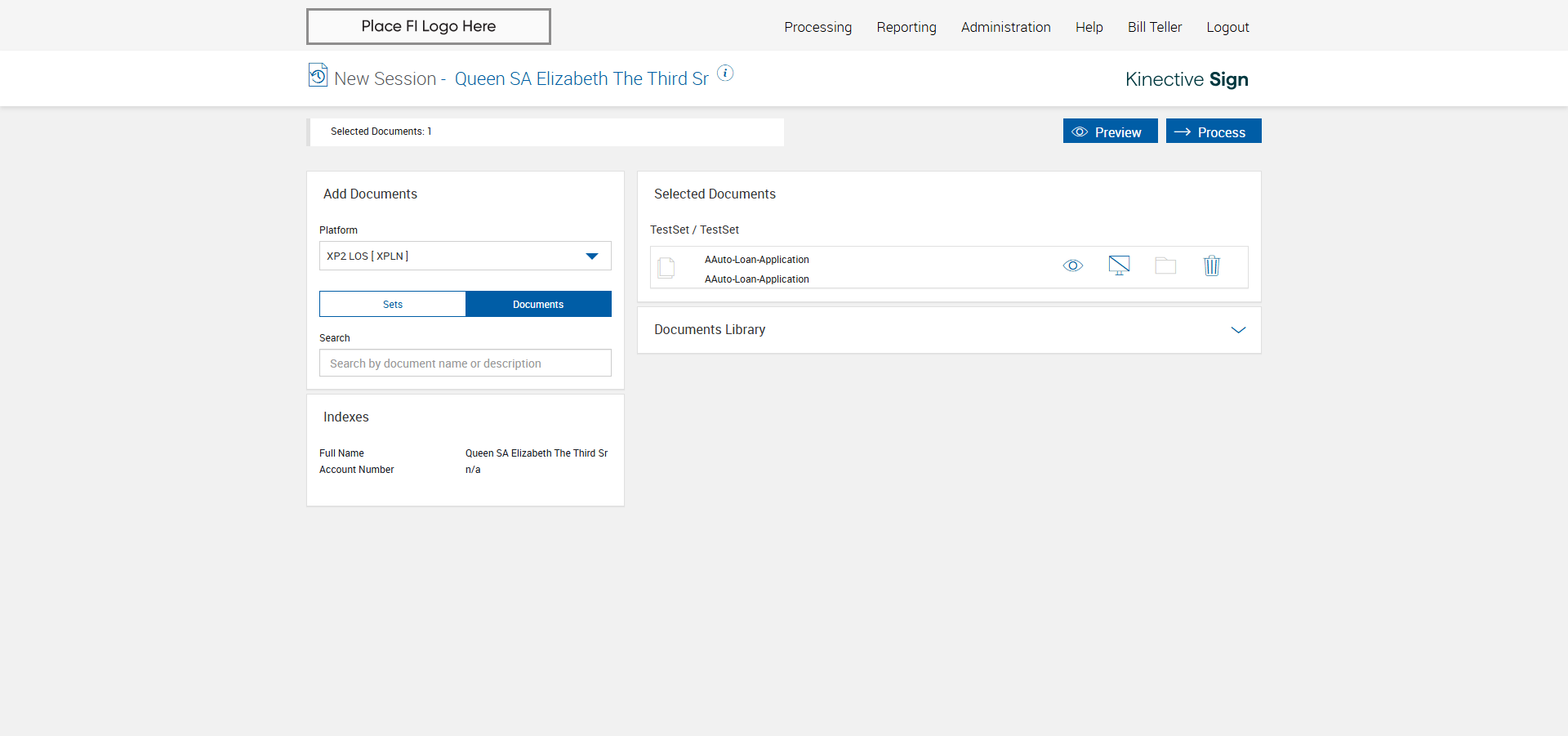Screen dimensions: 1568x736
Task: Click the Selected Documents: 1 status text
Action: [381, 132]
